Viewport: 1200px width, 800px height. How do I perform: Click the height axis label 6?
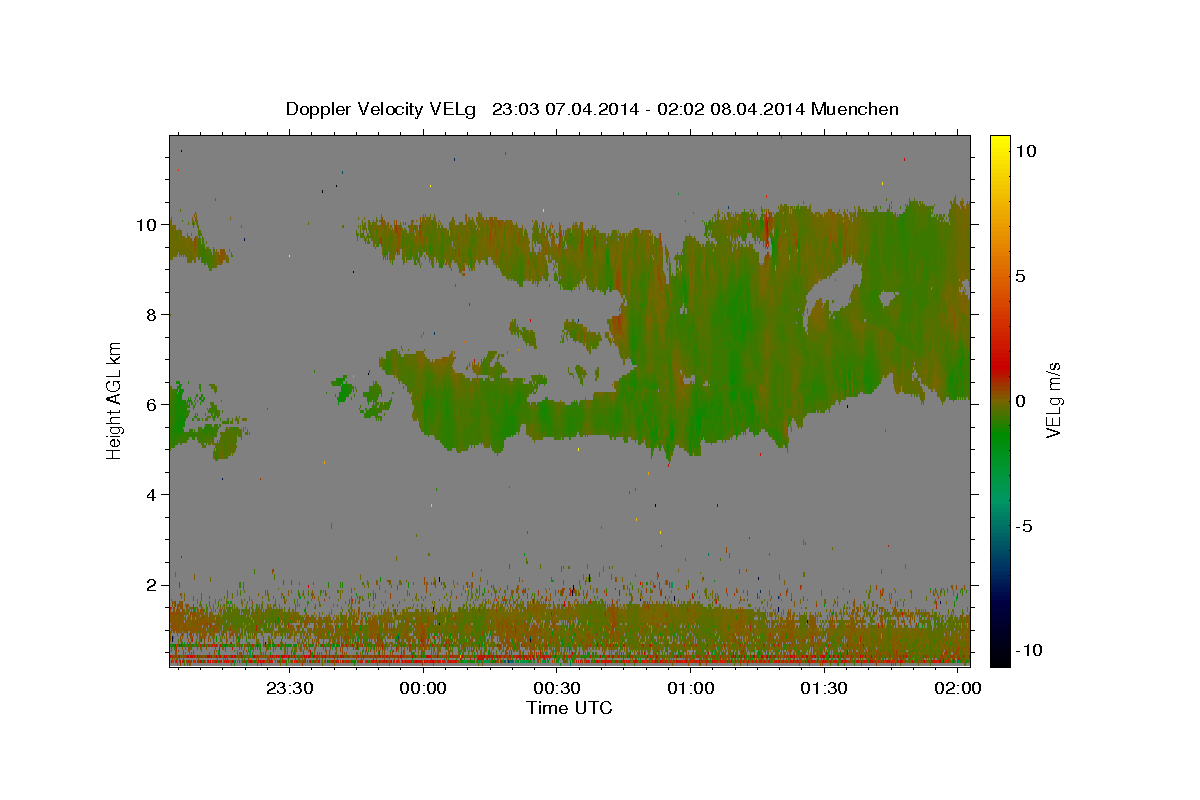click(x=152, y=405)
